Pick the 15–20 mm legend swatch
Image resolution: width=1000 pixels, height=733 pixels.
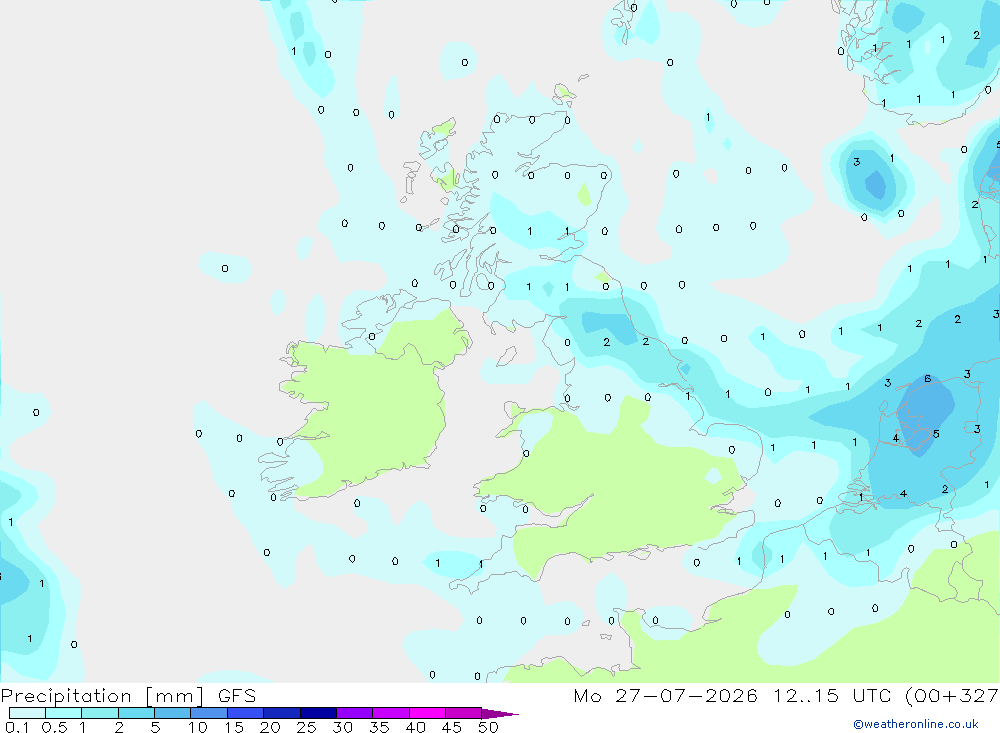(x=245, y=713)
